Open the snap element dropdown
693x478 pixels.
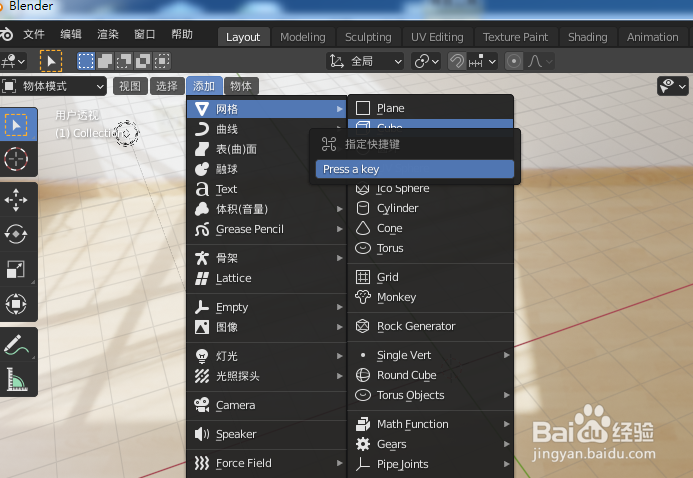pos(482,61)
